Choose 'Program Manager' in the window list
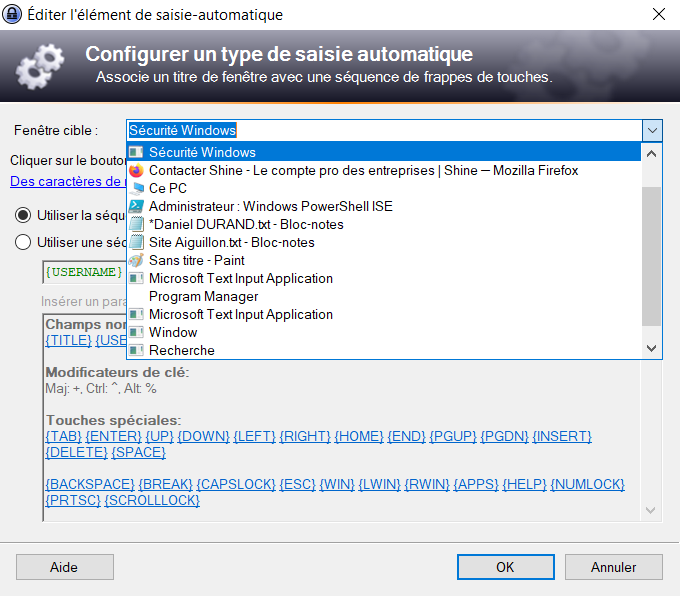 click(x=203, y=296)
